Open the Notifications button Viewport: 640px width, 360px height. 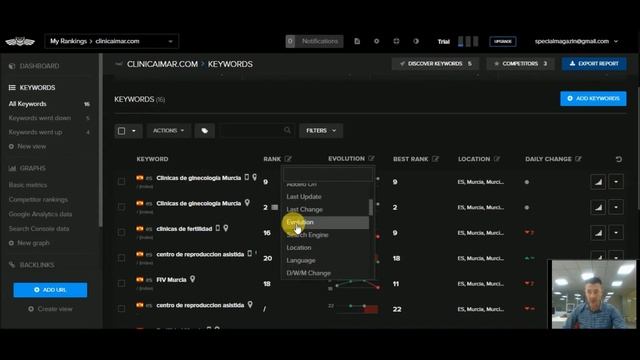click(314, 41)
